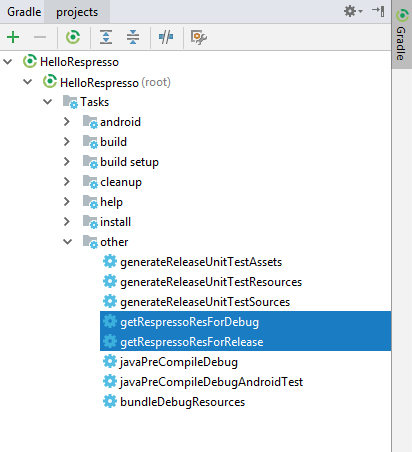This screenshot has height=452, width=412.
Task: Select the Gradle header tab
Action: tap(24, 12)
